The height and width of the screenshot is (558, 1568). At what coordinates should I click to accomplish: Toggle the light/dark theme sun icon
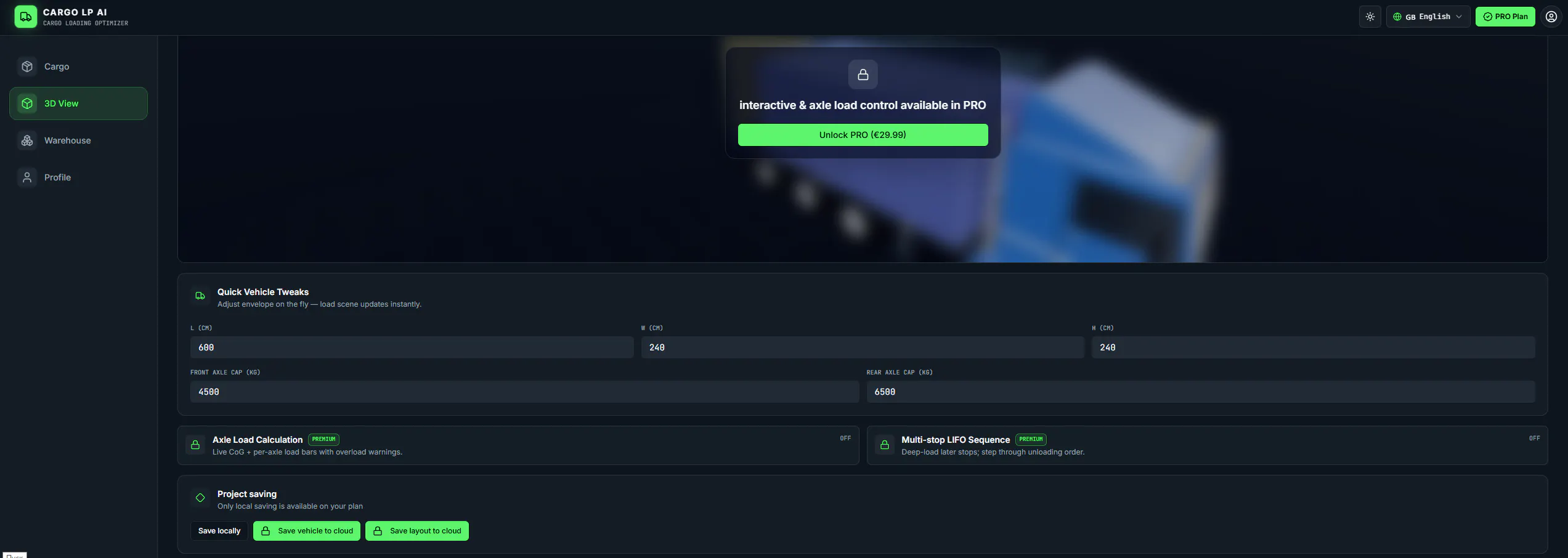coord(1370,17)
